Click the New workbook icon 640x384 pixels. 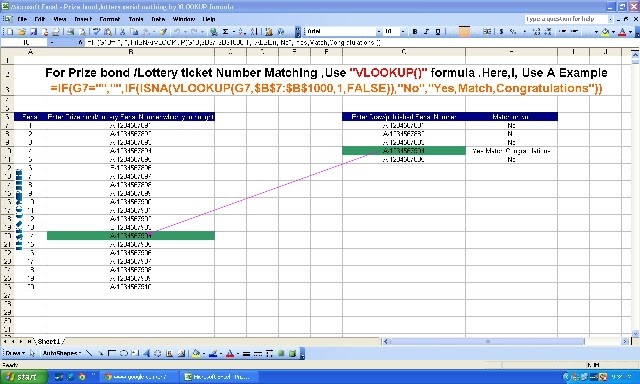[10, 31]
